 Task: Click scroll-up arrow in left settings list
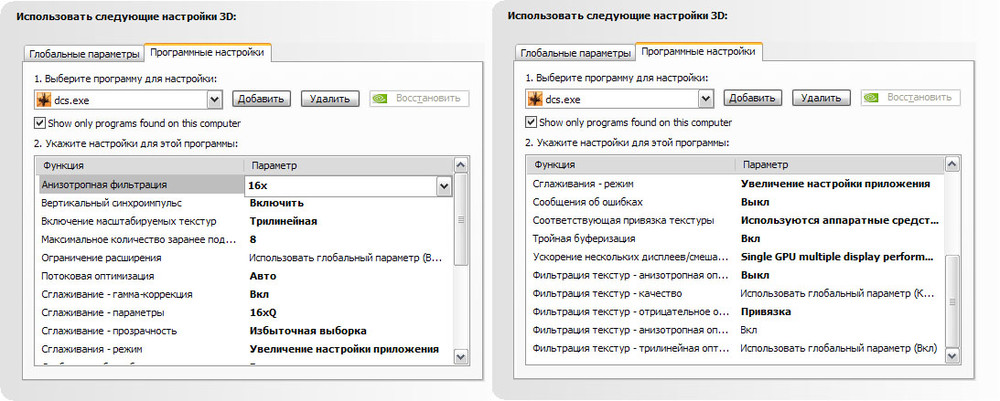(x=461, y=165)
